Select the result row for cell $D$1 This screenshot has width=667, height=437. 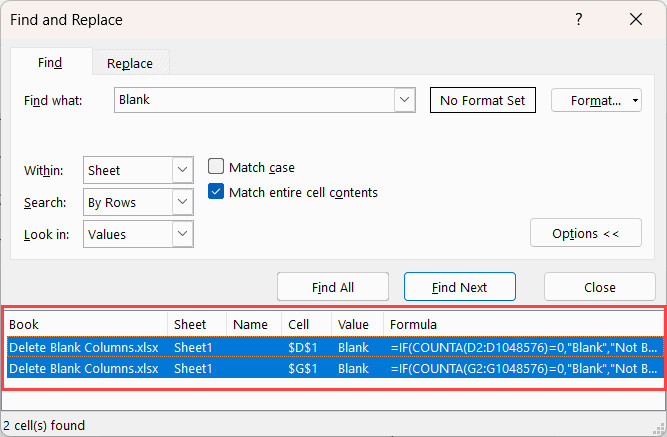point(300,347)
